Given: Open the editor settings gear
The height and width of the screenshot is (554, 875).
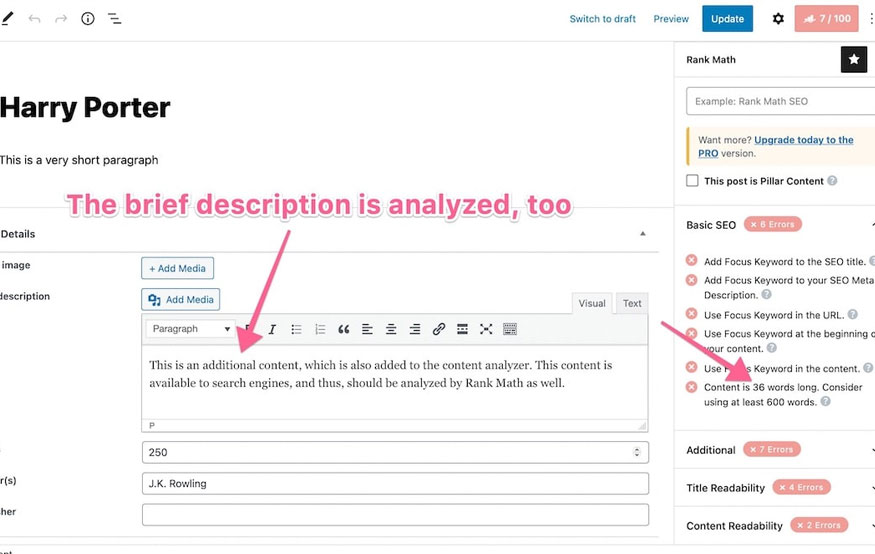Looking at the screenshot, I should [778, 19].
